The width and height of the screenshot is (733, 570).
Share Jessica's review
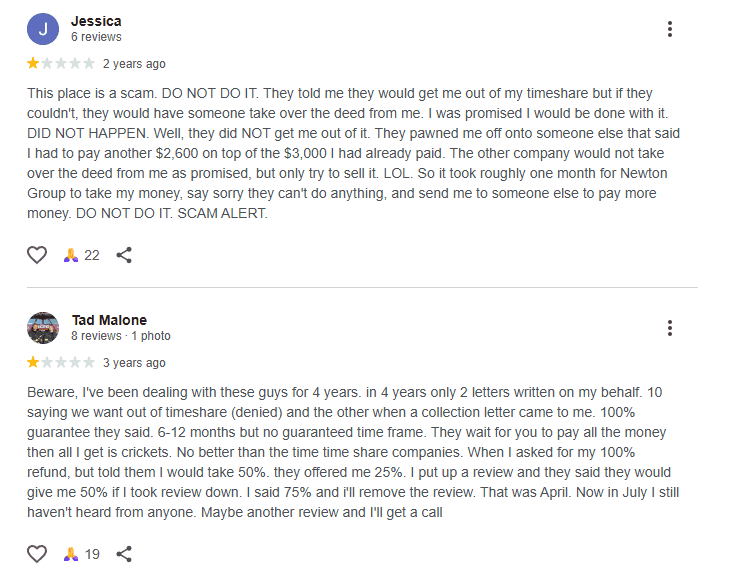124,255
